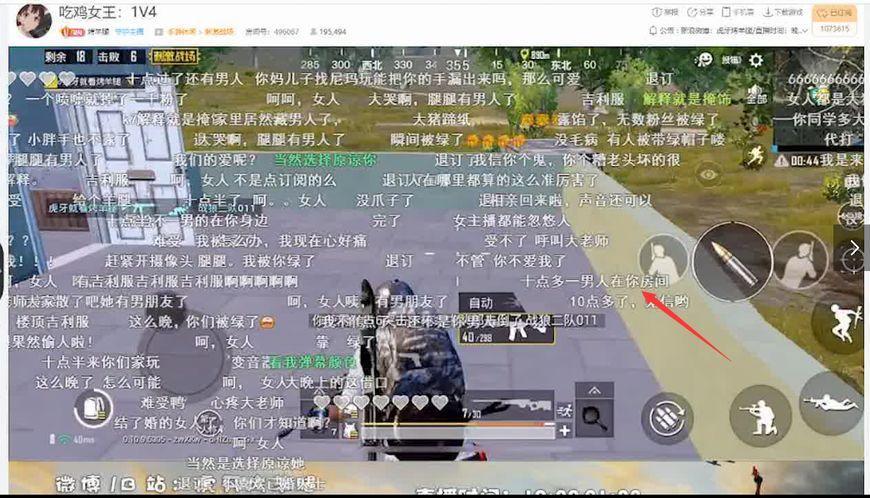Tap the prone stance button

point(829,401)
